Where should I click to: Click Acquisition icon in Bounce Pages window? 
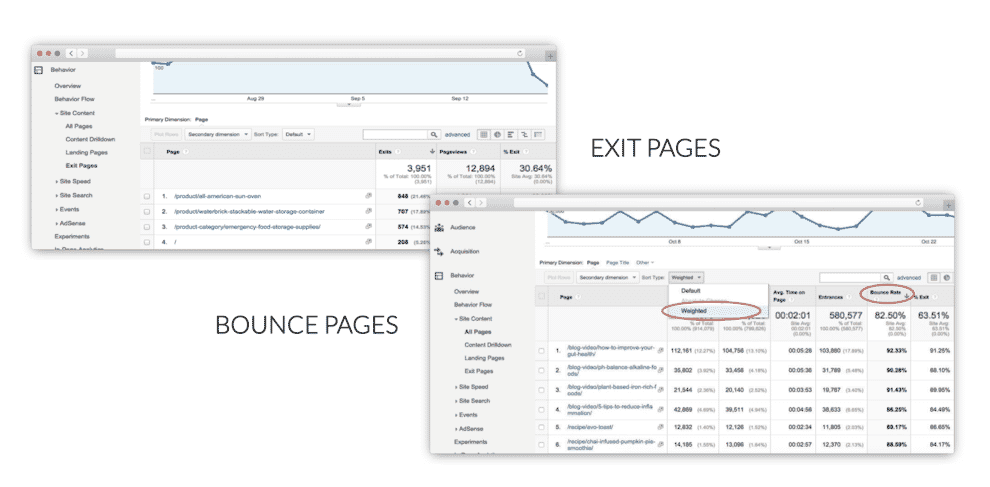tap(439, 251)
